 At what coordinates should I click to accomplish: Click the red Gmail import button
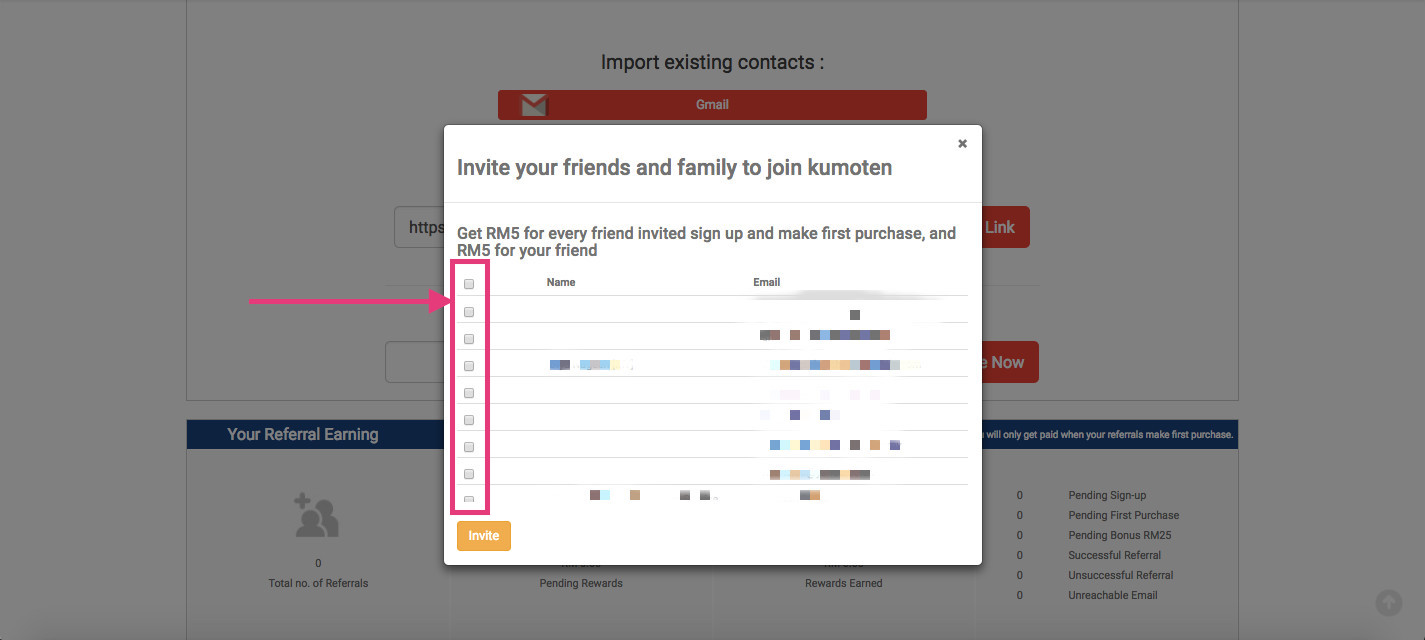(712, 105)
